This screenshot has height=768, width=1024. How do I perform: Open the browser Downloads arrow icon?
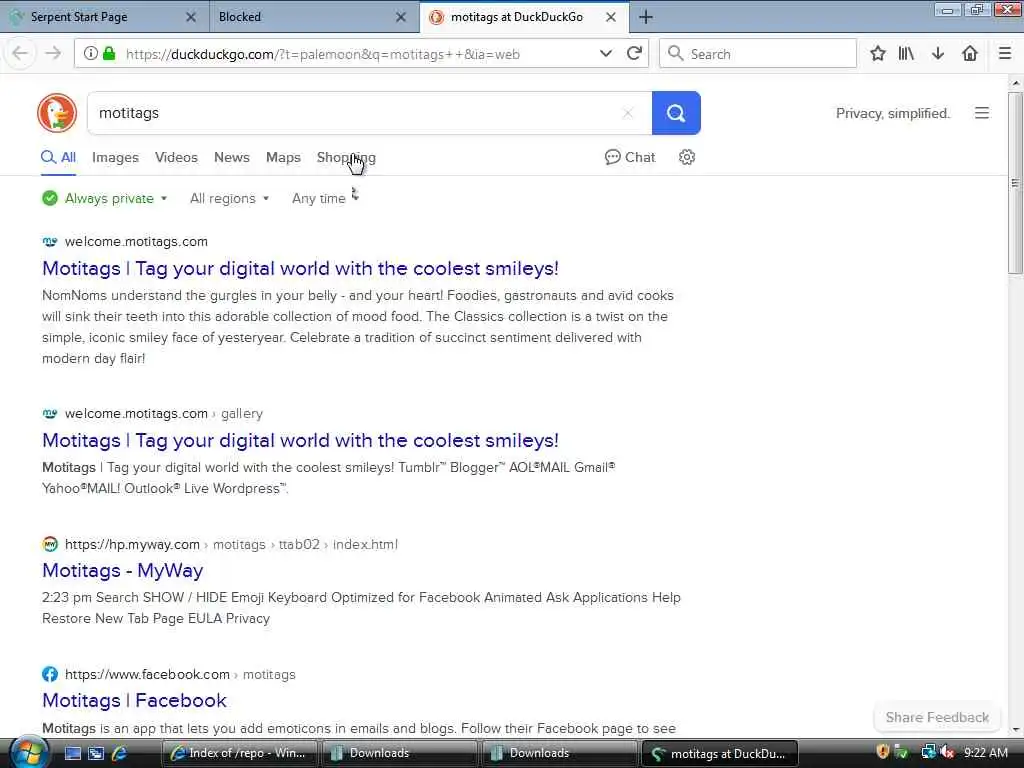(938, 54)
